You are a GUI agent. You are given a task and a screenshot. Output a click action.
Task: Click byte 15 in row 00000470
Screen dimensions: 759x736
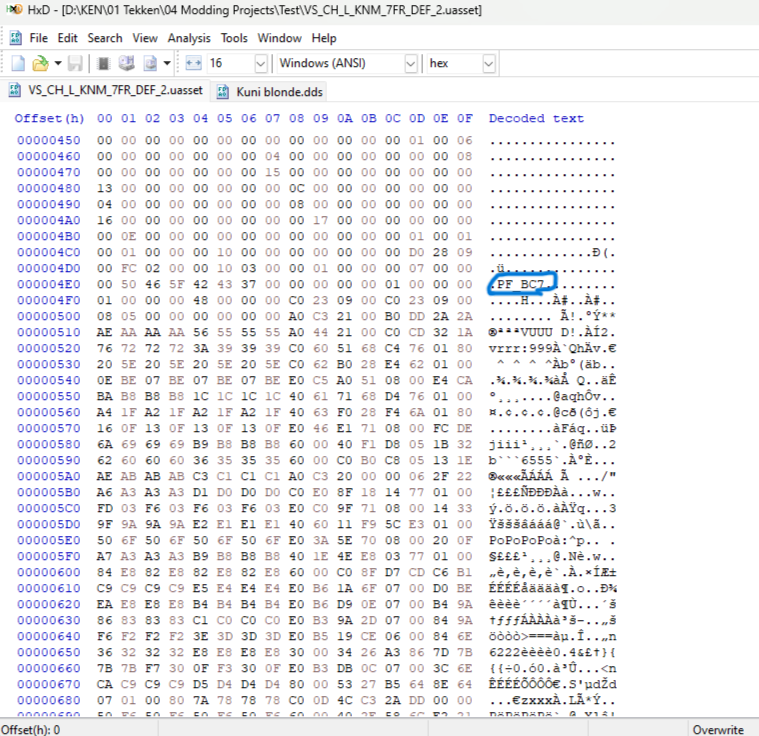point(273,172)
